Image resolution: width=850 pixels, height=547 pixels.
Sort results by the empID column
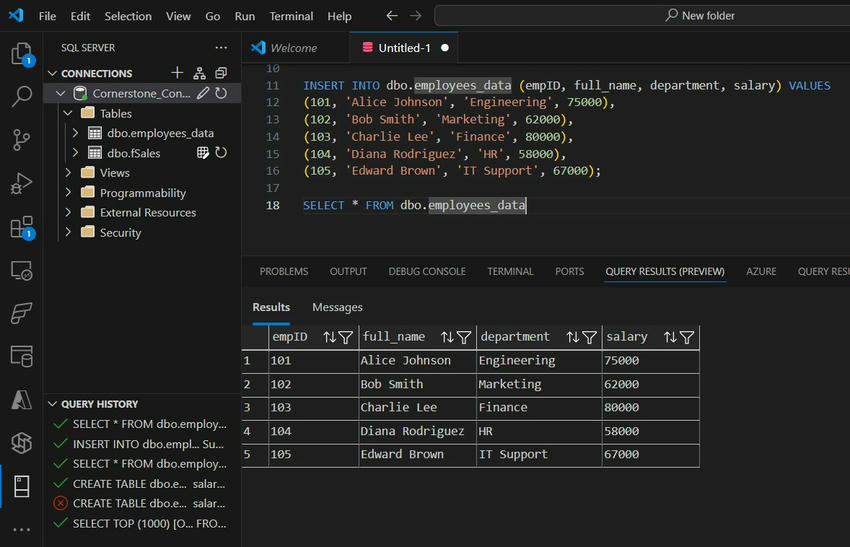coord(329,338)
